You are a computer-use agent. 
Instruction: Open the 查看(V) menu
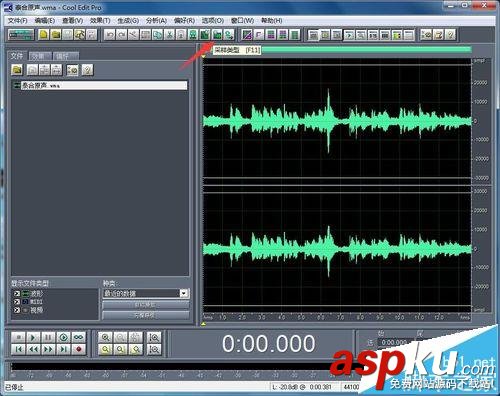72,21
